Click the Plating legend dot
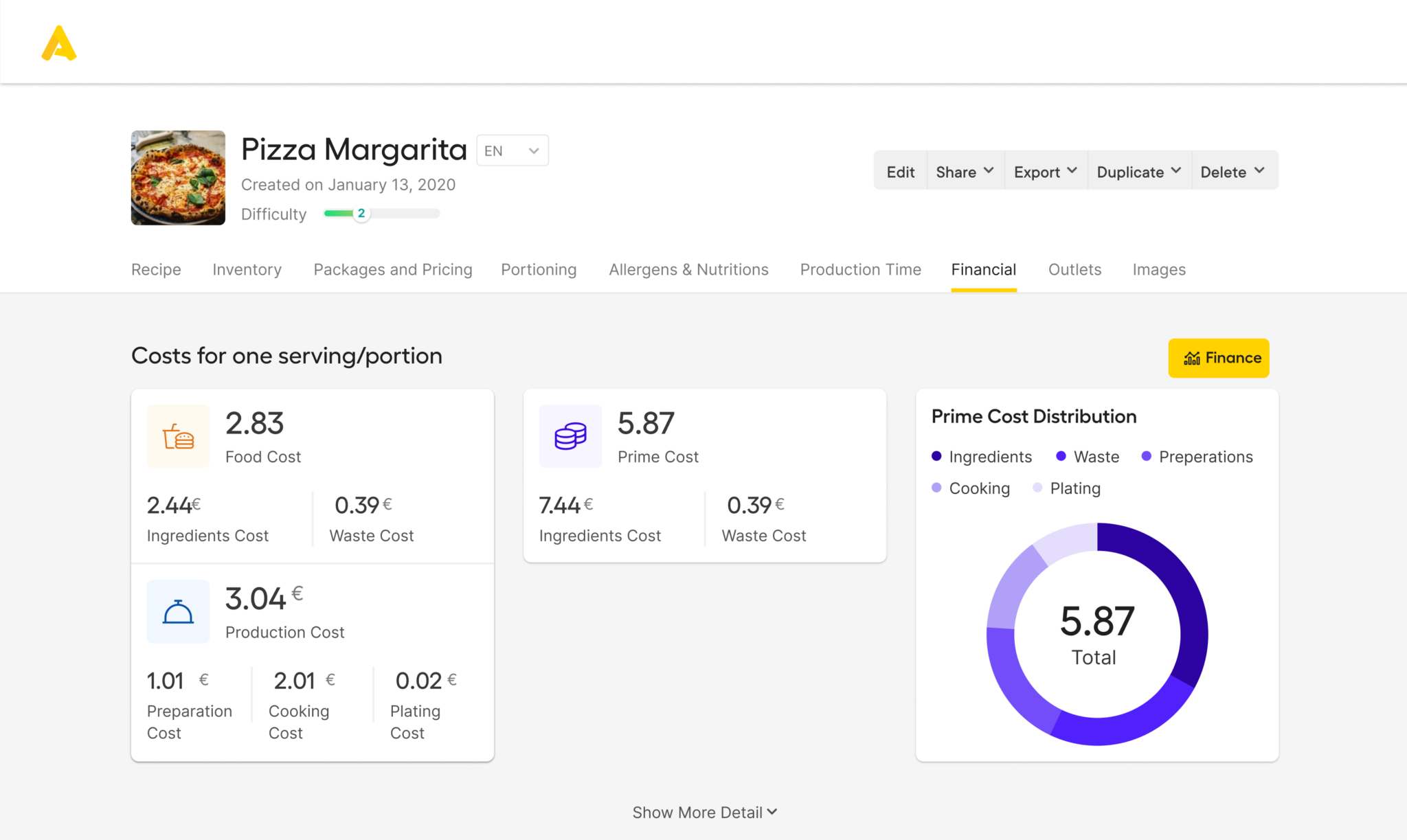Image resolution: width=1407 pixels, height=840 pixels. click(x=1037, y=488)
